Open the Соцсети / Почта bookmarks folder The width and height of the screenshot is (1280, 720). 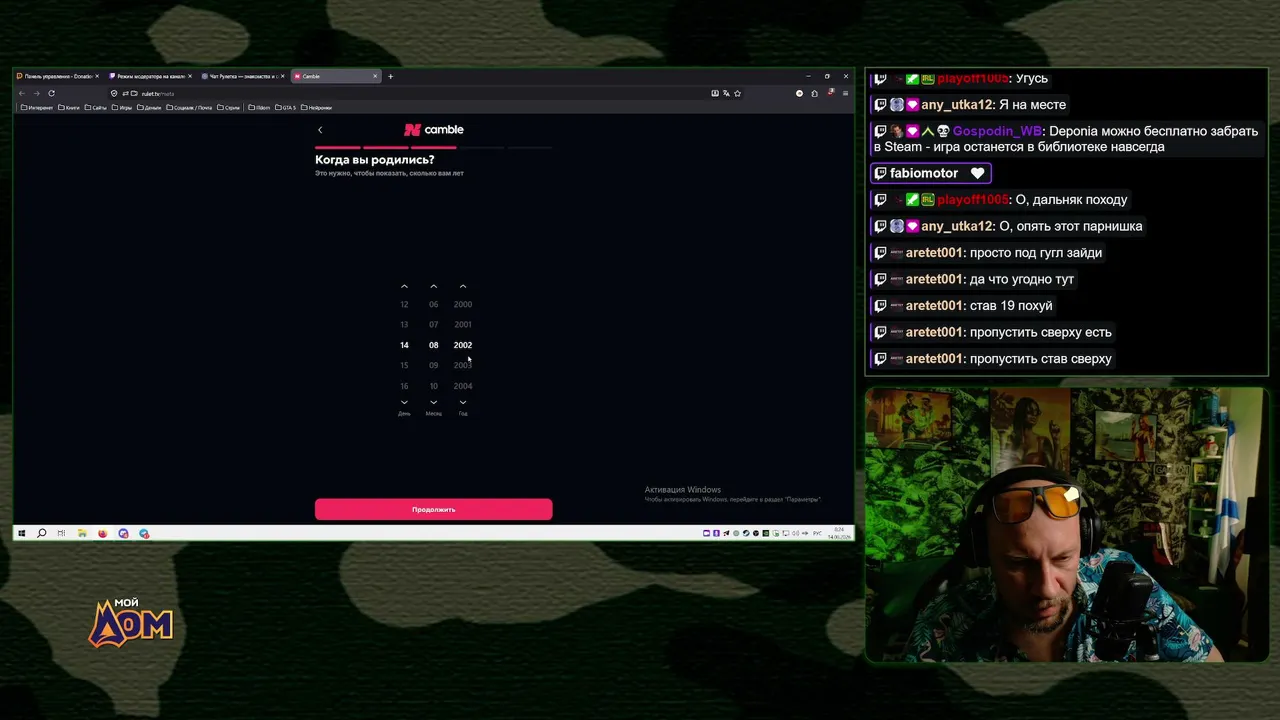click(x=190, y=107)
